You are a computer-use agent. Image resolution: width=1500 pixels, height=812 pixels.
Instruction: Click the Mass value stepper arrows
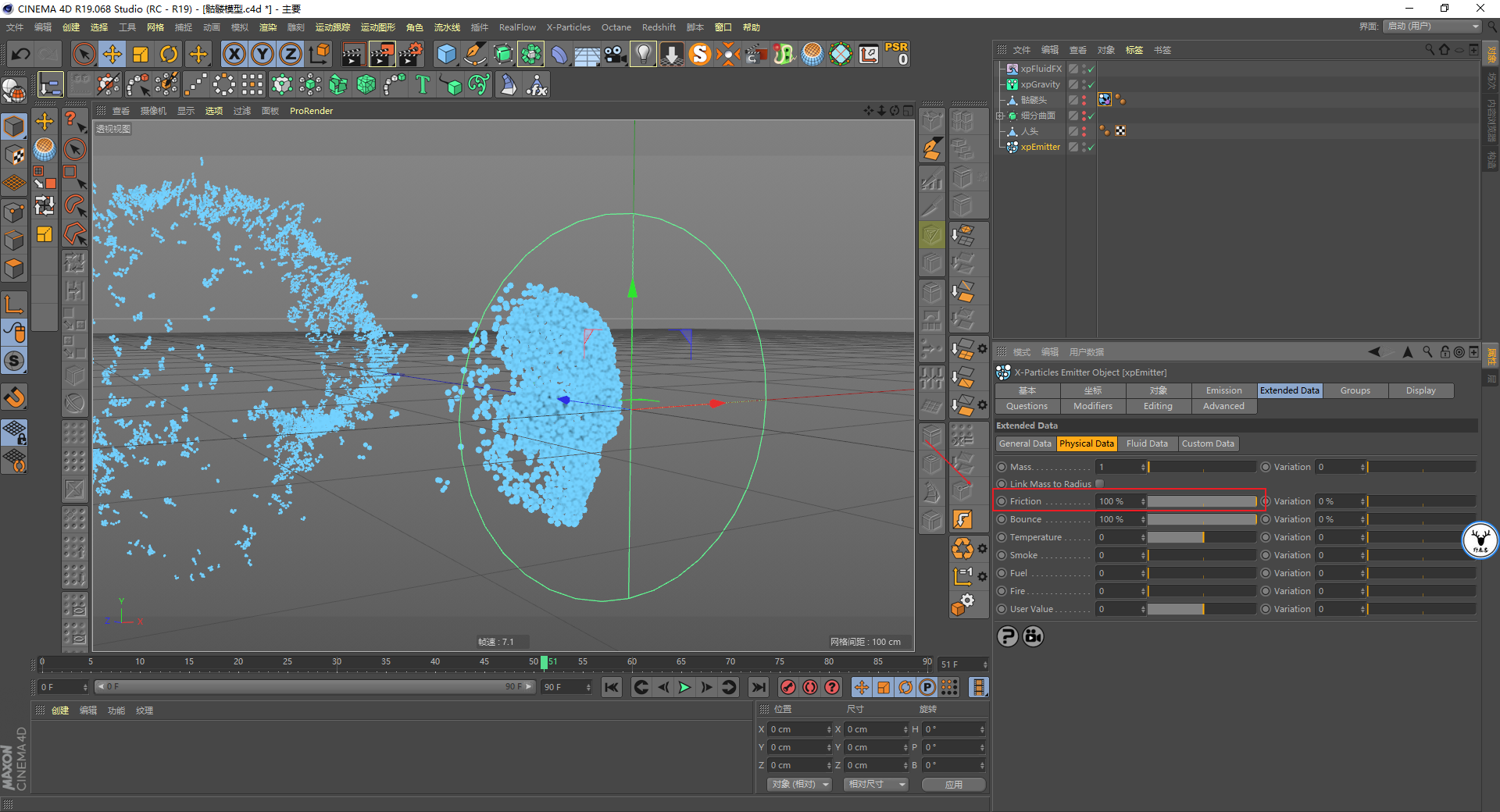coord(1143,467)
